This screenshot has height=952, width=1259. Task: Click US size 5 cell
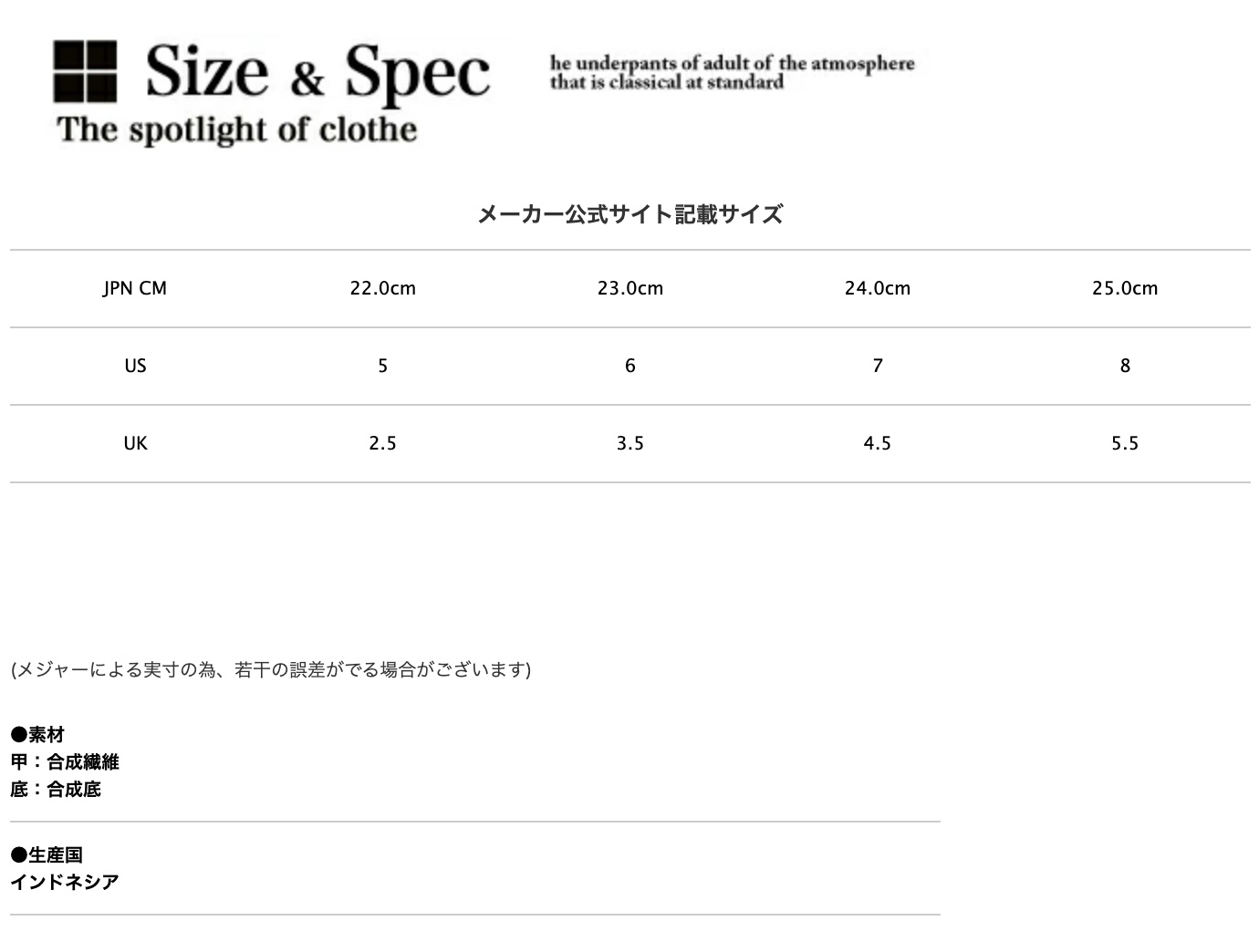(383, 366)
